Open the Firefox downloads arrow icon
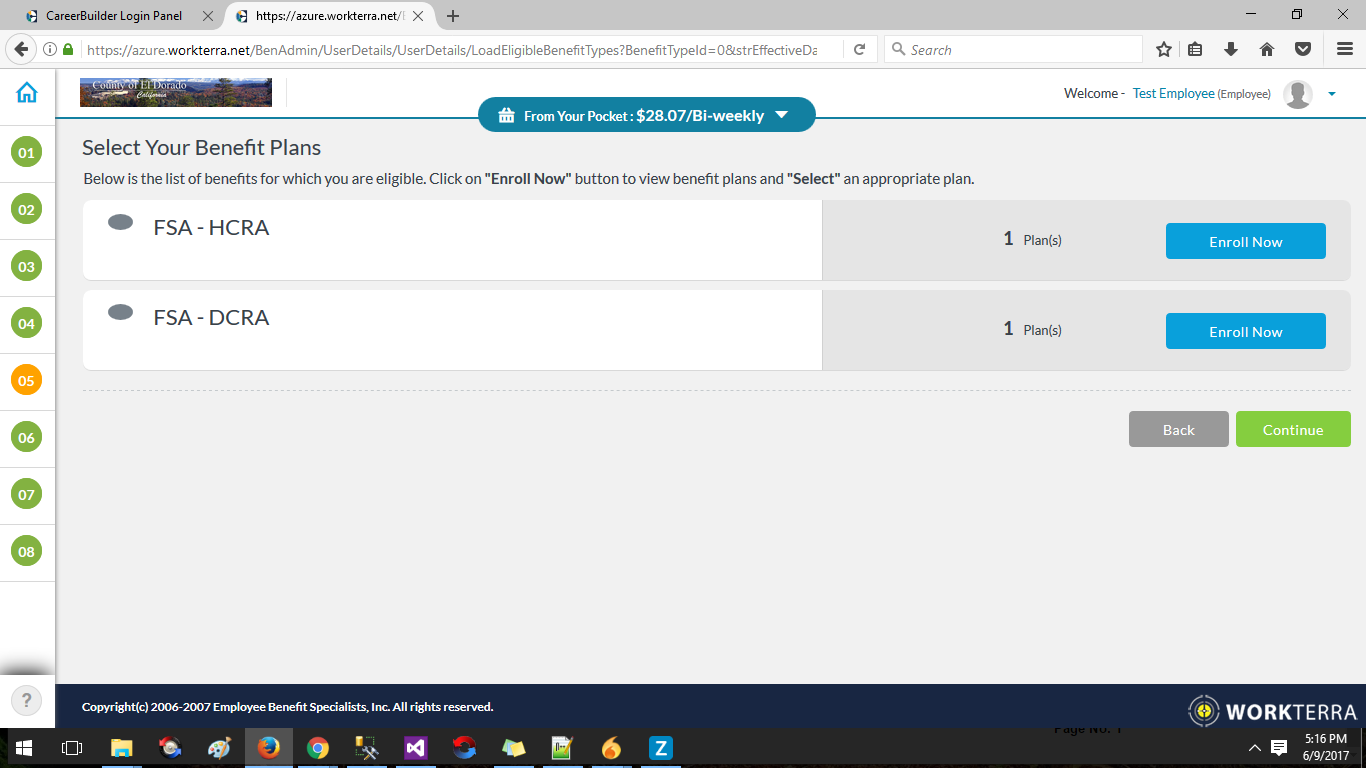 (1231, 50)
